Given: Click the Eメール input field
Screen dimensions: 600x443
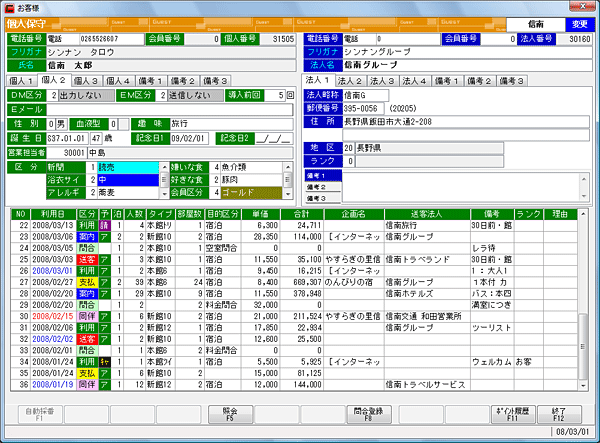Looking at the screenshot, I should click(x=170, y=110).
